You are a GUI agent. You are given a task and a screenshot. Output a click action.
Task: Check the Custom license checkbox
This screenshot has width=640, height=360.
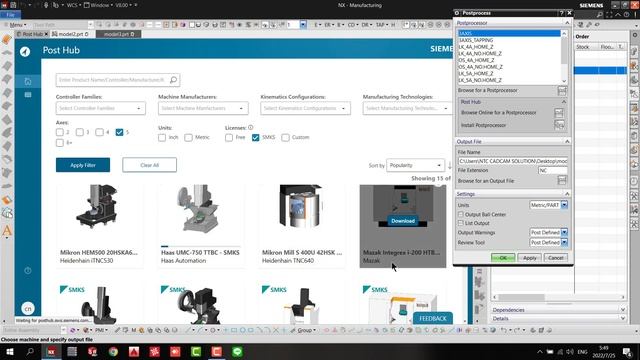[x=285, y=138]
